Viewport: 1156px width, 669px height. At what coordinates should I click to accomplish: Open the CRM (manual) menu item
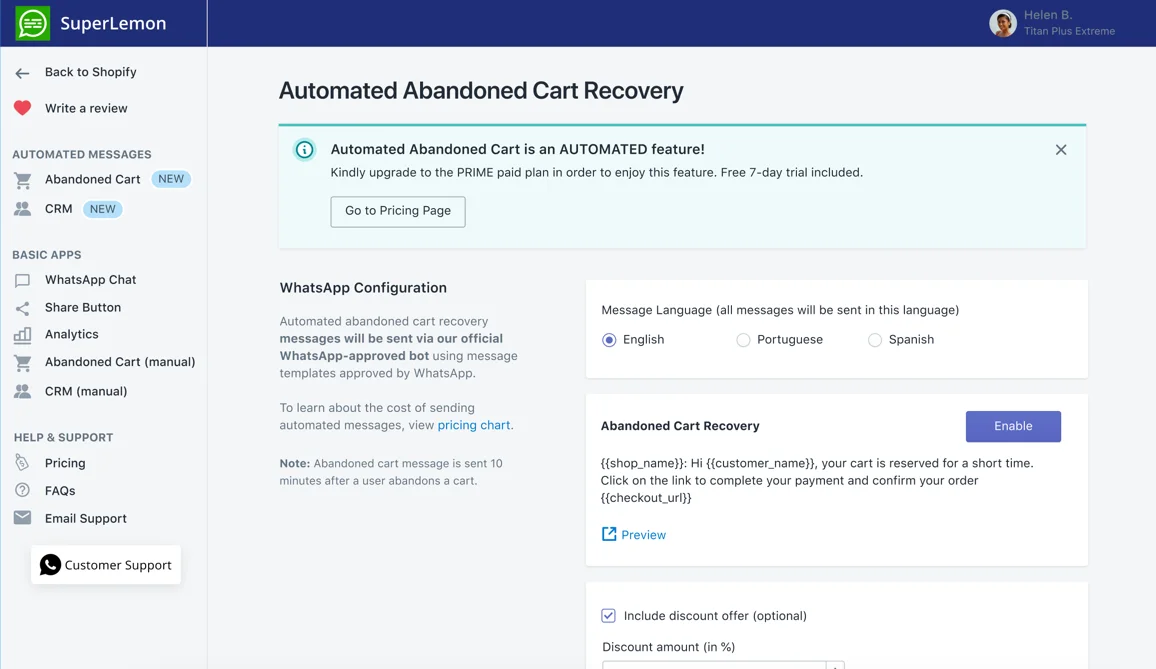(86, 392)
